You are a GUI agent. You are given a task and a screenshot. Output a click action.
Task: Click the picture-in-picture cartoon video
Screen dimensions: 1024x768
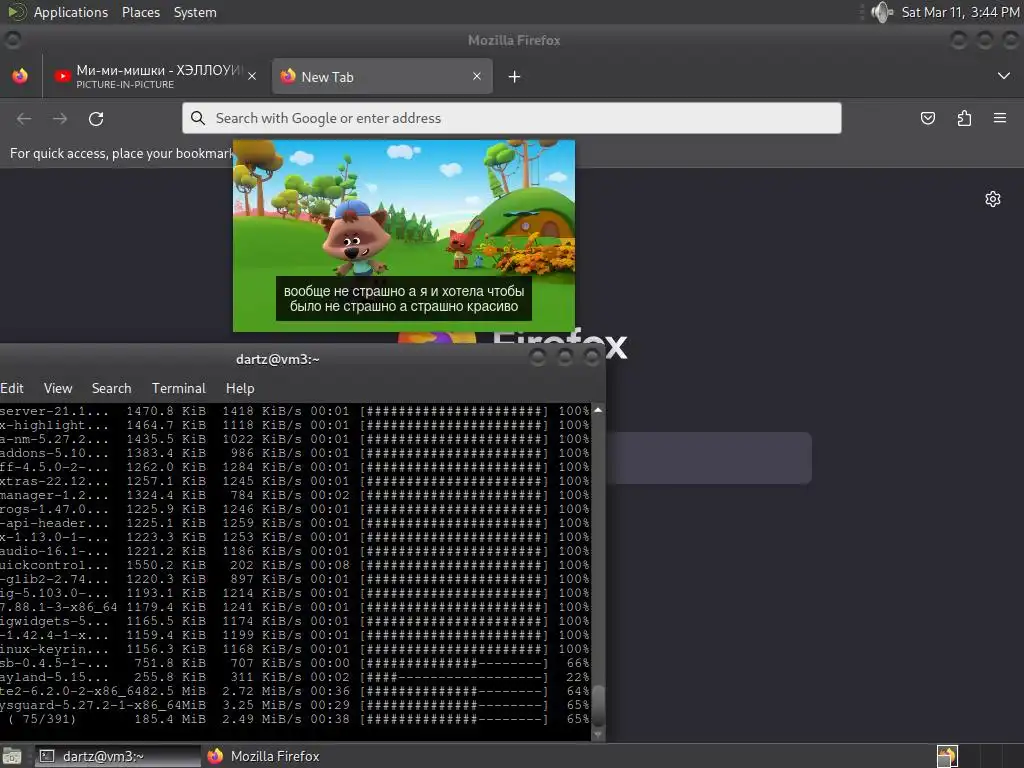pyautogui.click(x=404, y=235)
